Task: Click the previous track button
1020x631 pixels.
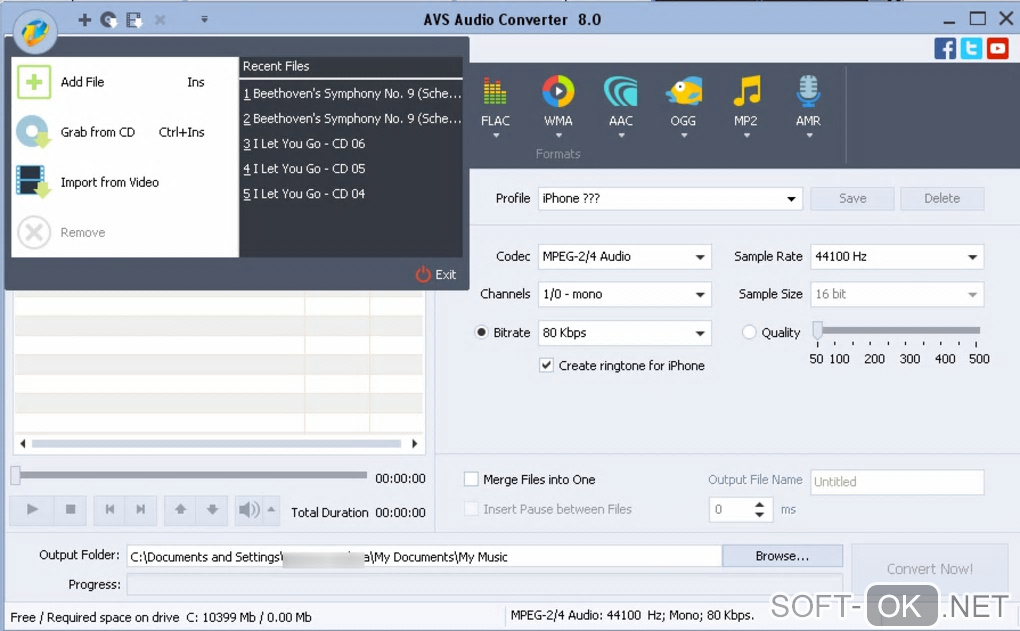Action: [x=110, y=509]
